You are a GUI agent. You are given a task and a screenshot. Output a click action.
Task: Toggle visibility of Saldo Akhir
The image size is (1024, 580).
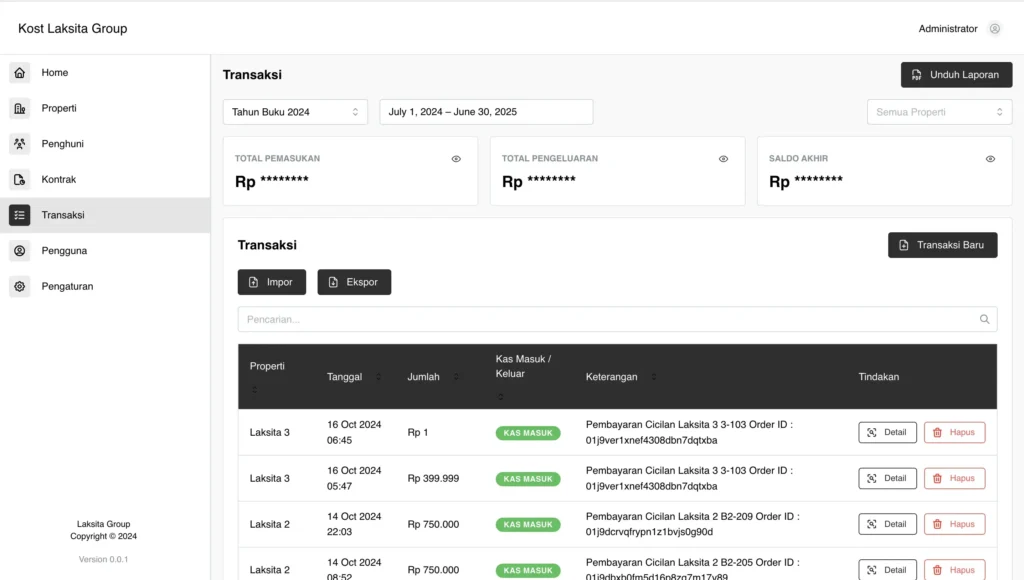(x=990, y=159)
